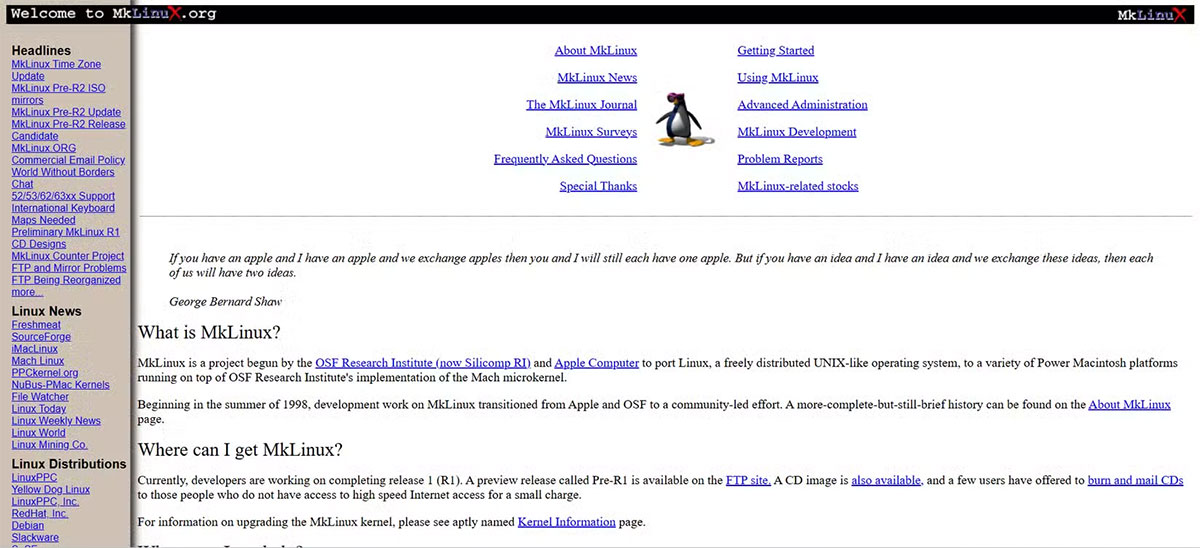Click the 'Where can I get MkLinux?' heading

pyautogui.click(x=240, y=451)
